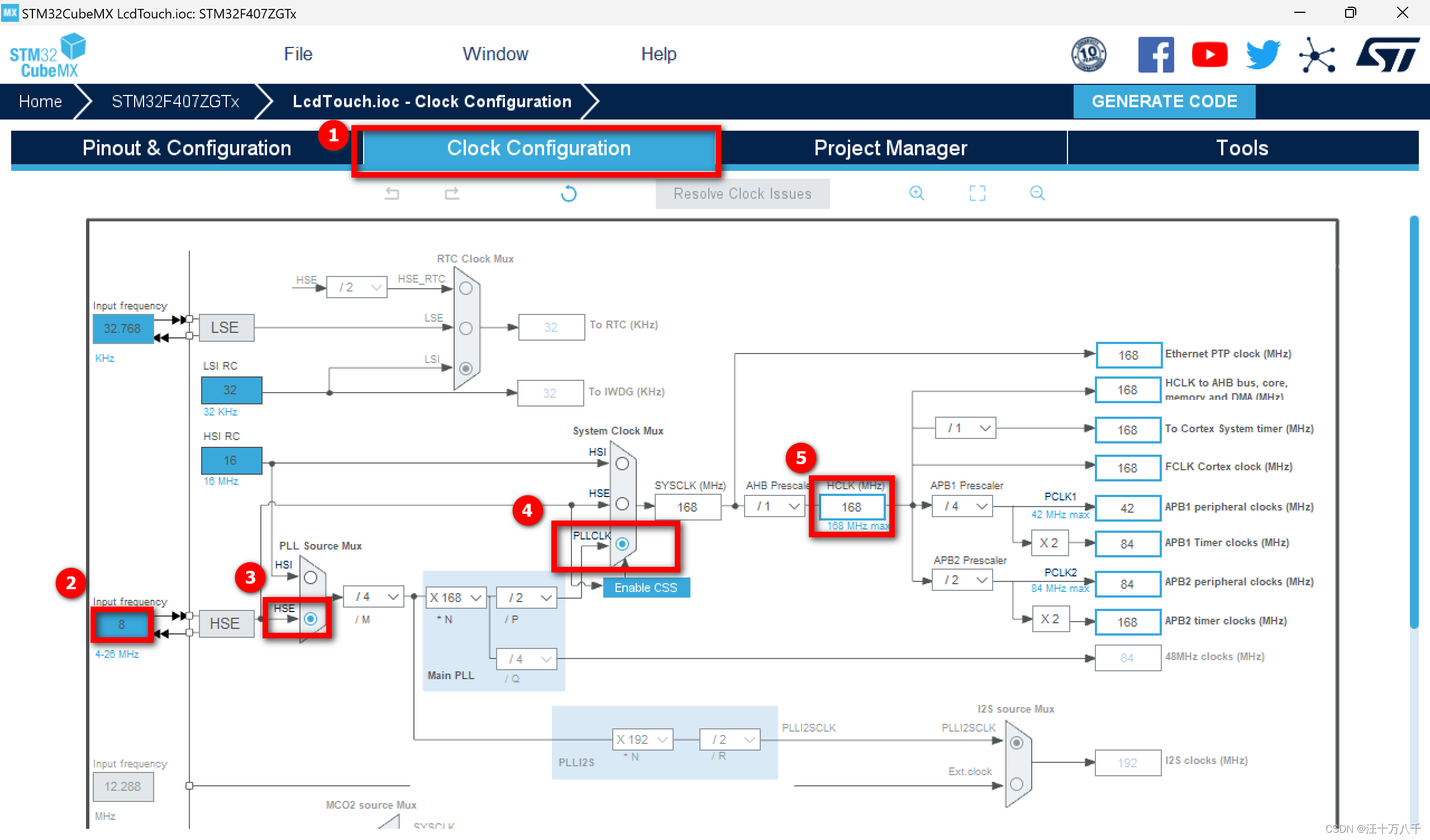Click the ST community network icon
This screenshot has width=1430, height=840.
(1317, 55)
